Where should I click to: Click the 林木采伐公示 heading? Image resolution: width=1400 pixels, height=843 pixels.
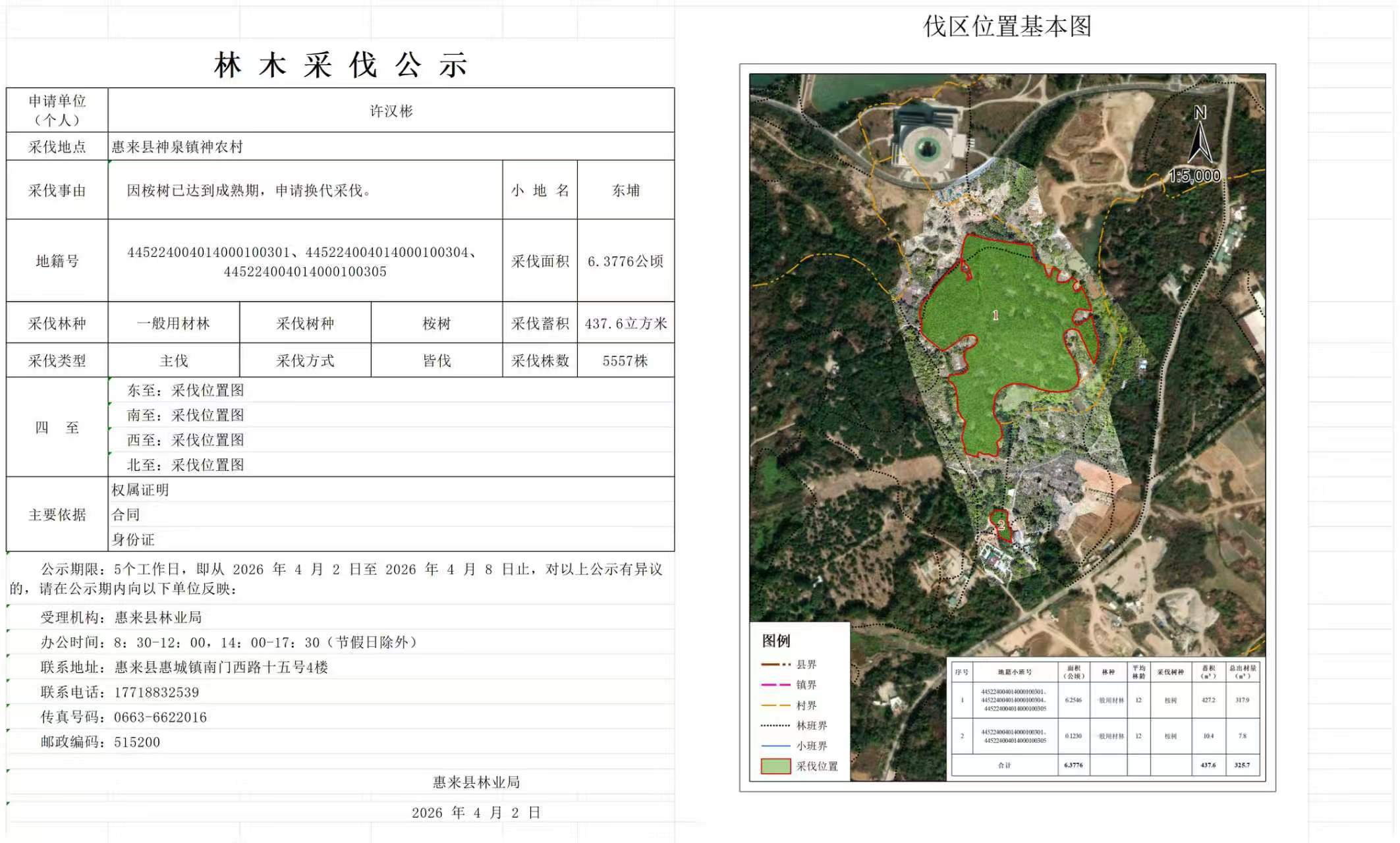(x=341, y=65)
